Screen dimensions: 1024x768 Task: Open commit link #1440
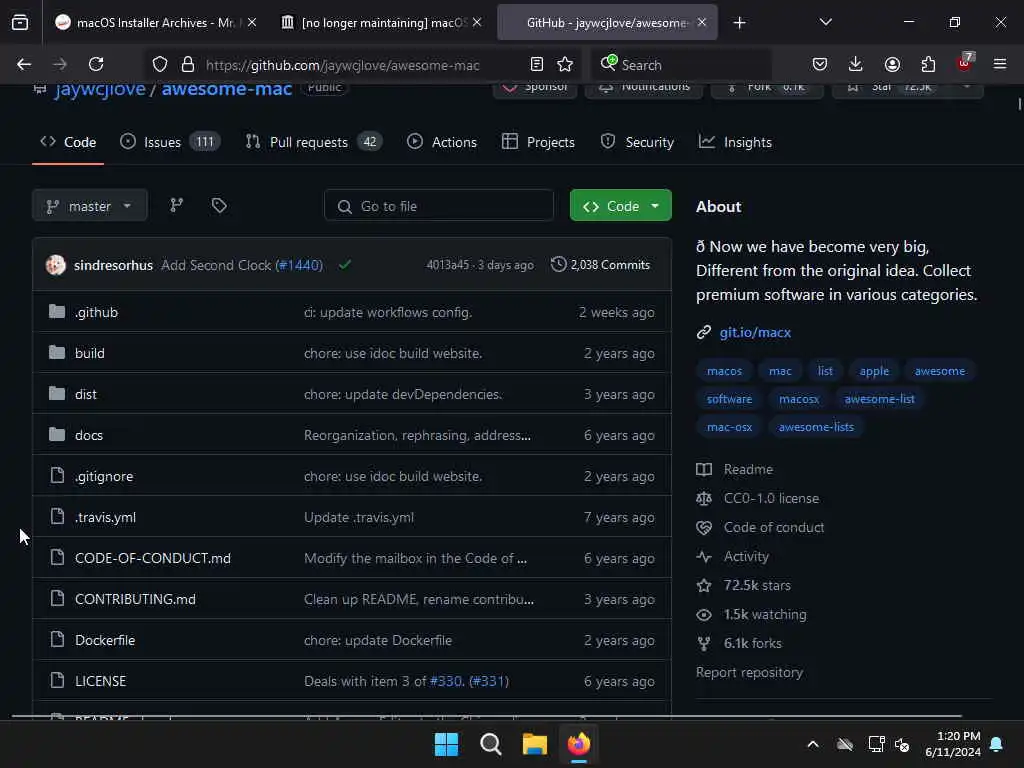299,264
